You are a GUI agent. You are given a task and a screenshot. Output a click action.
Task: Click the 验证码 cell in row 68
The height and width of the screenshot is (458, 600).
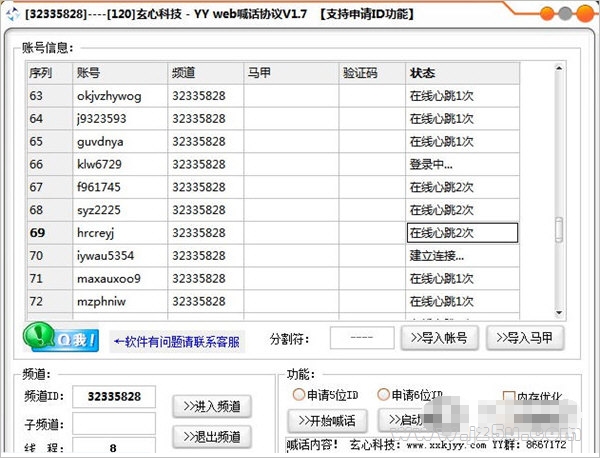[x=372, y=210]
